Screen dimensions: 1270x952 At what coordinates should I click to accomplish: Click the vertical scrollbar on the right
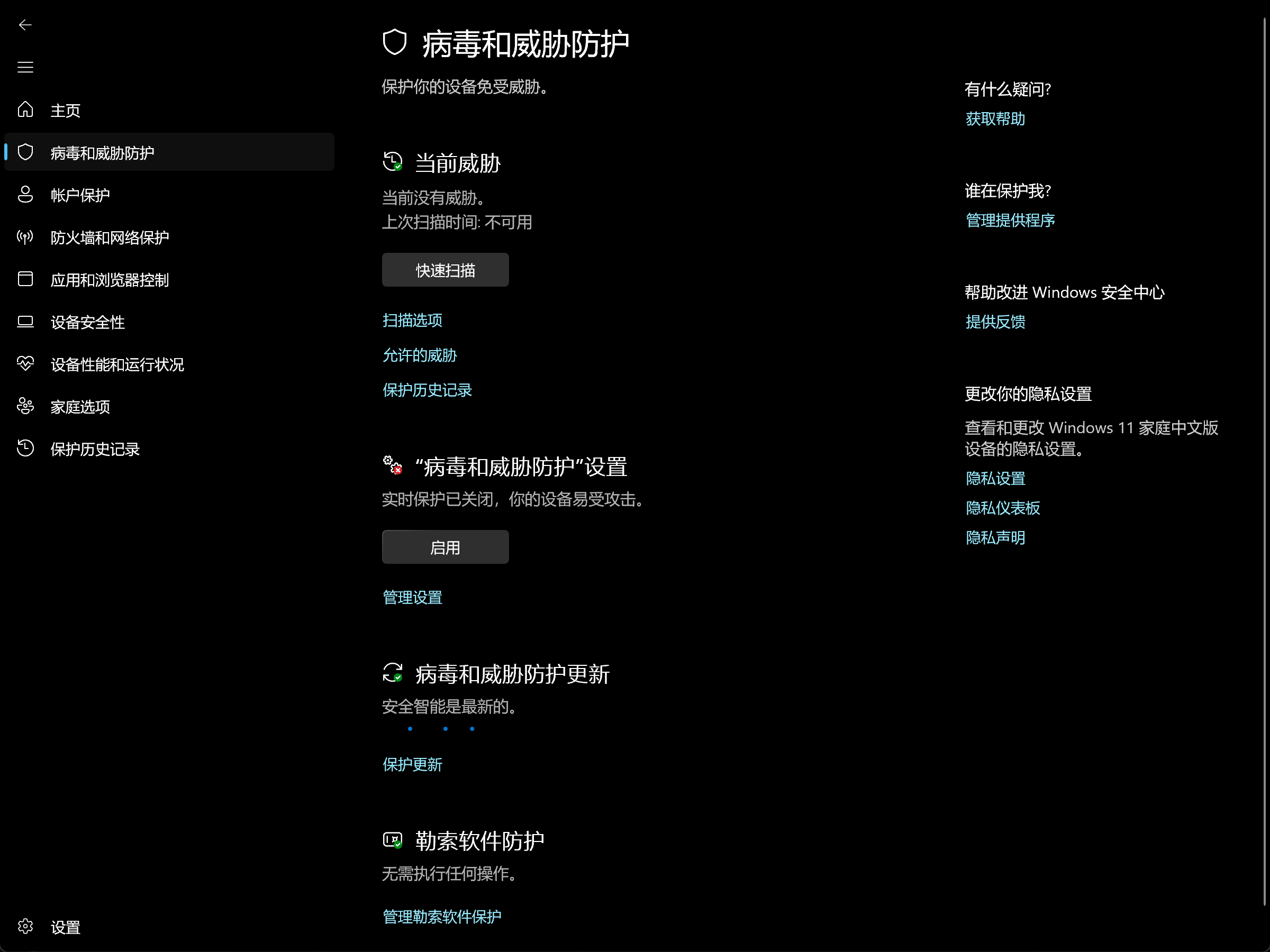pos(1264,459)
